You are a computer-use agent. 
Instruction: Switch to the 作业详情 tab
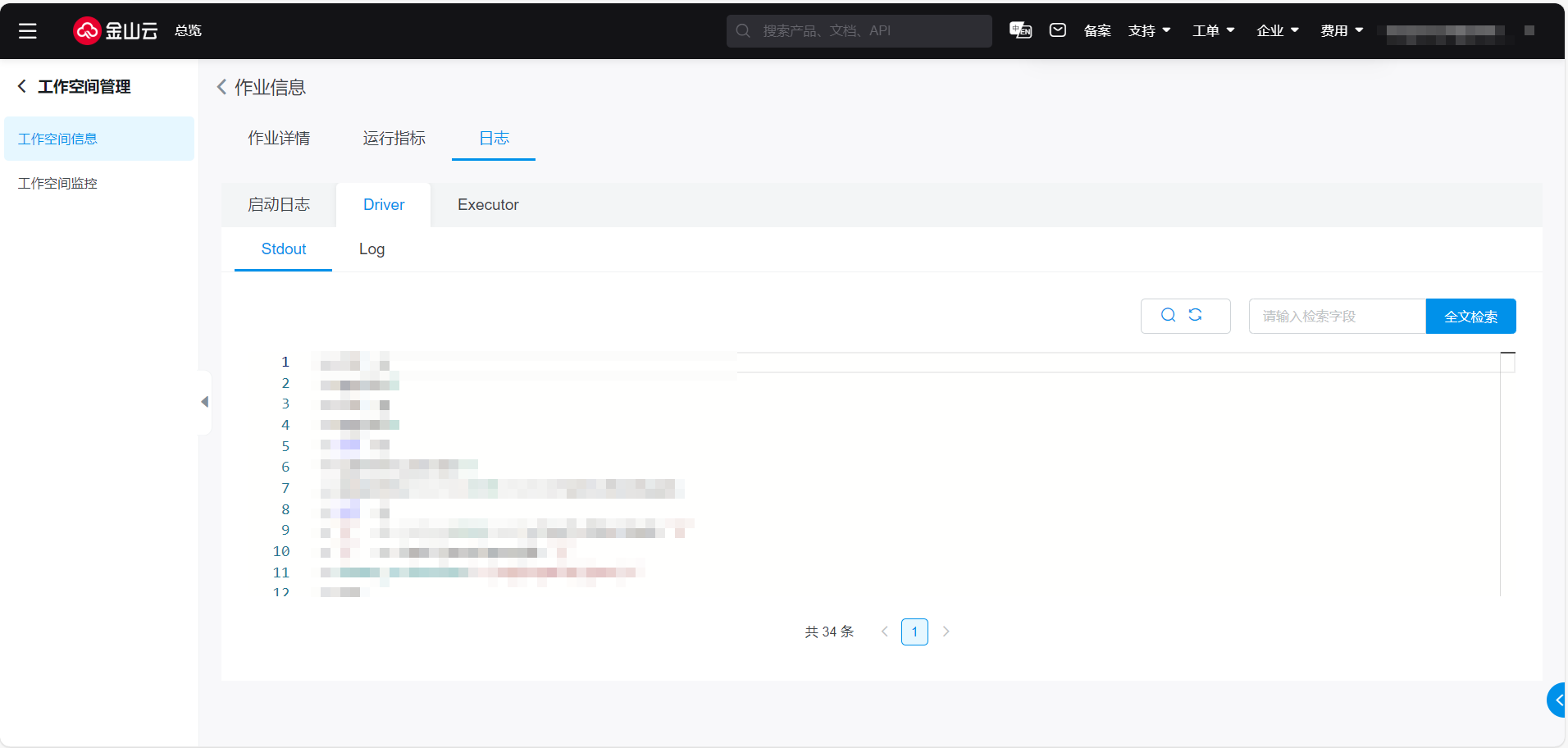tap(279, 138)
